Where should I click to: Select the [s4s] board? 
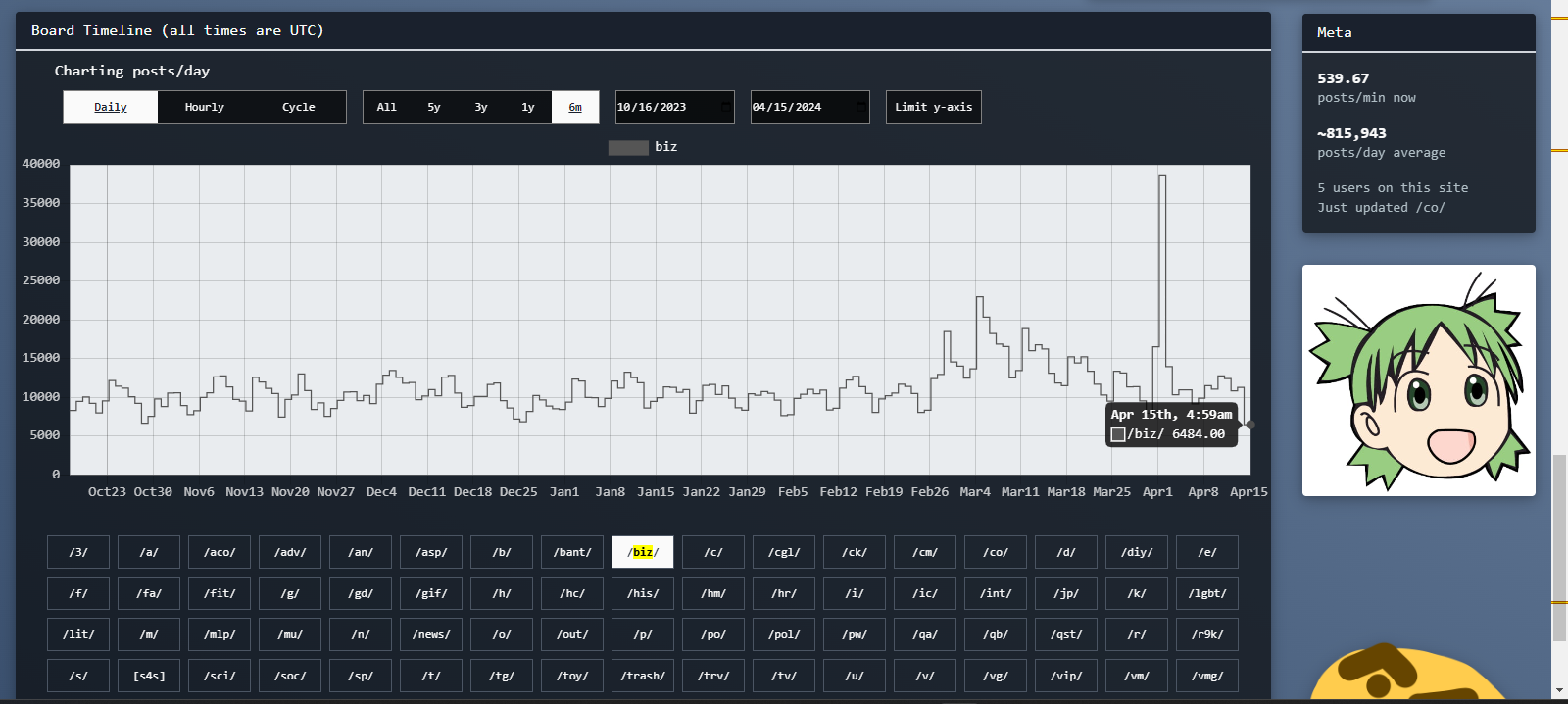click(x=149, y=676)
